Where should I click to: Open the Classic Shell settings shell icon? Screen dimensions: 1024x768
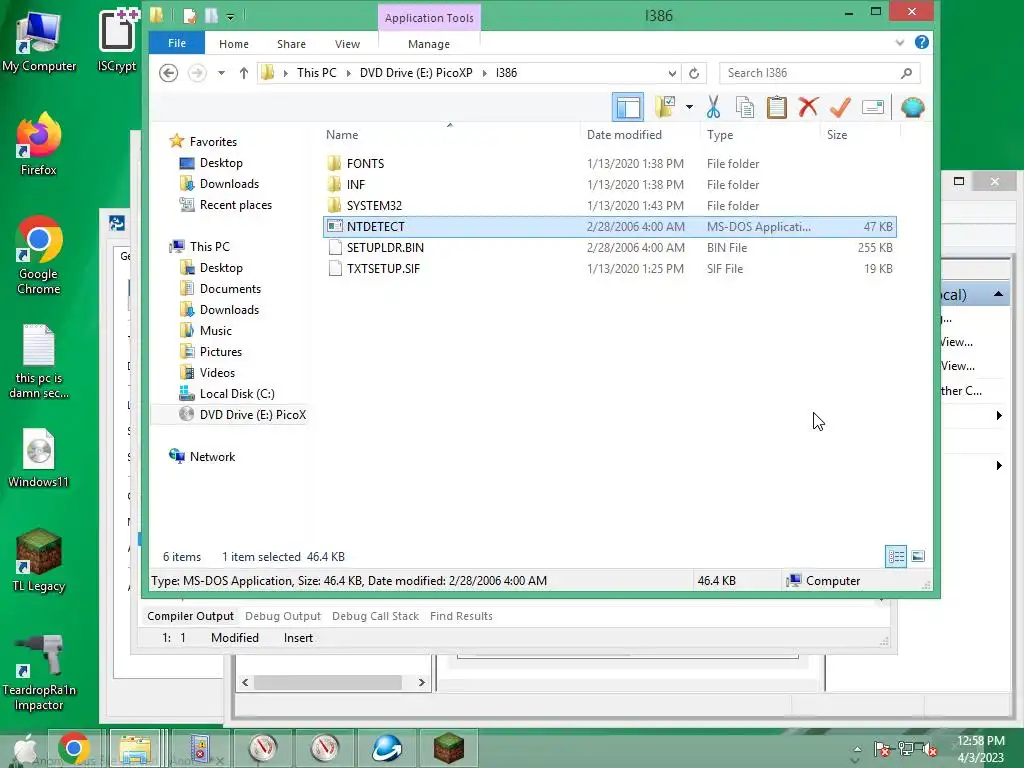tap(912, 107)
